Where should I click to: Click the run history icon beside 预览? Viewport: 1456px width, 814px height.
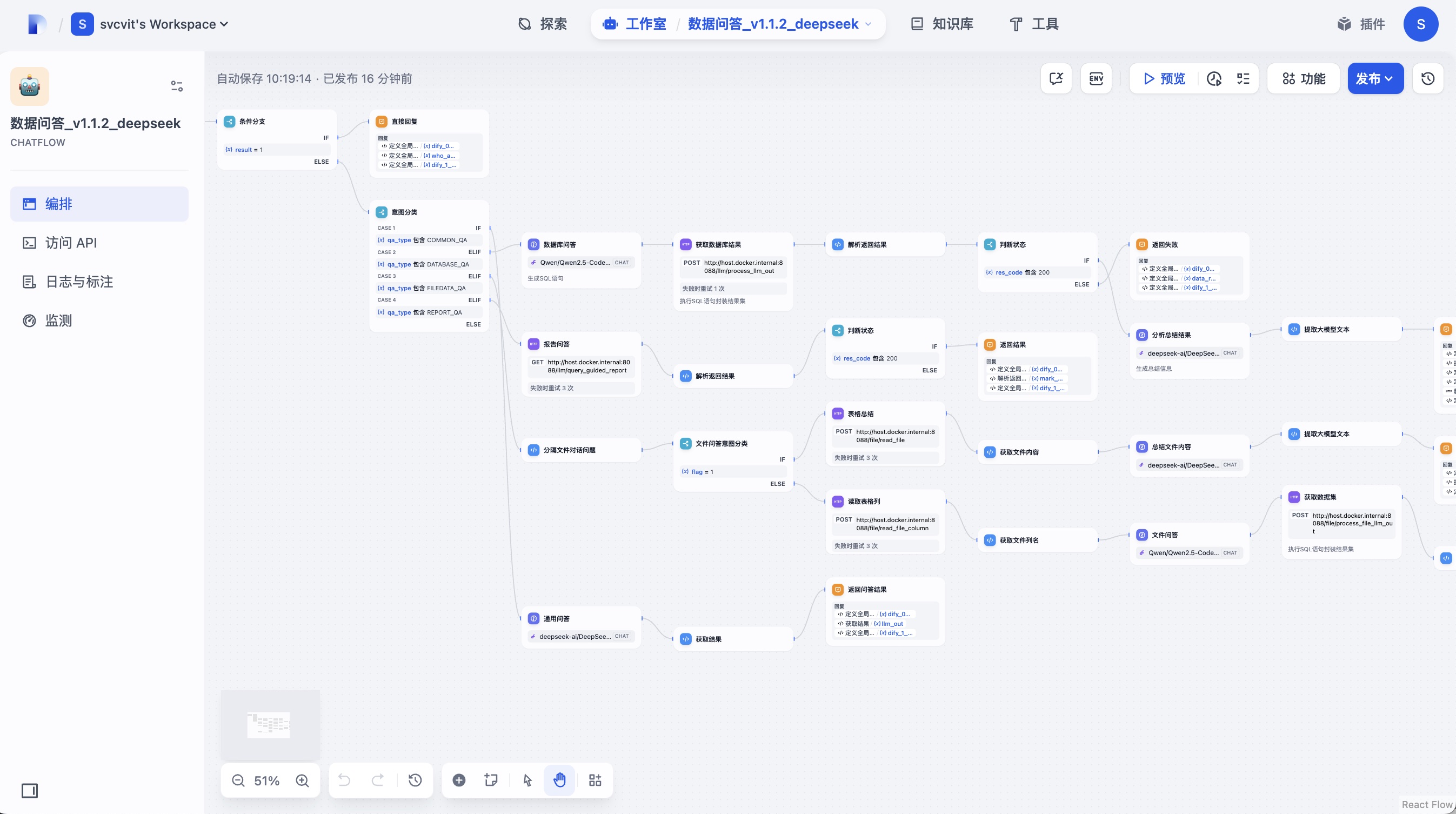[x=1214, y=78]
